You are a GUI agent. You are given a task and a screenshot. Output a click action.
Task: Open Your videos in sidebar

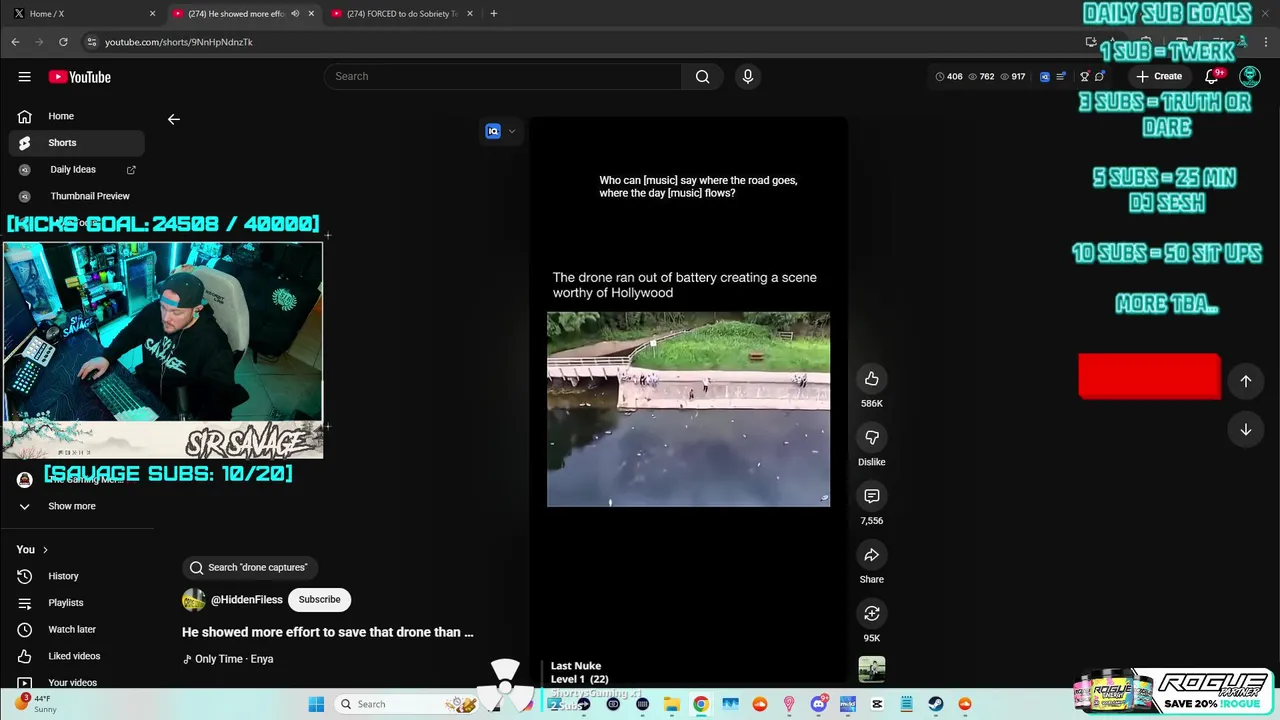click(76, 683)
